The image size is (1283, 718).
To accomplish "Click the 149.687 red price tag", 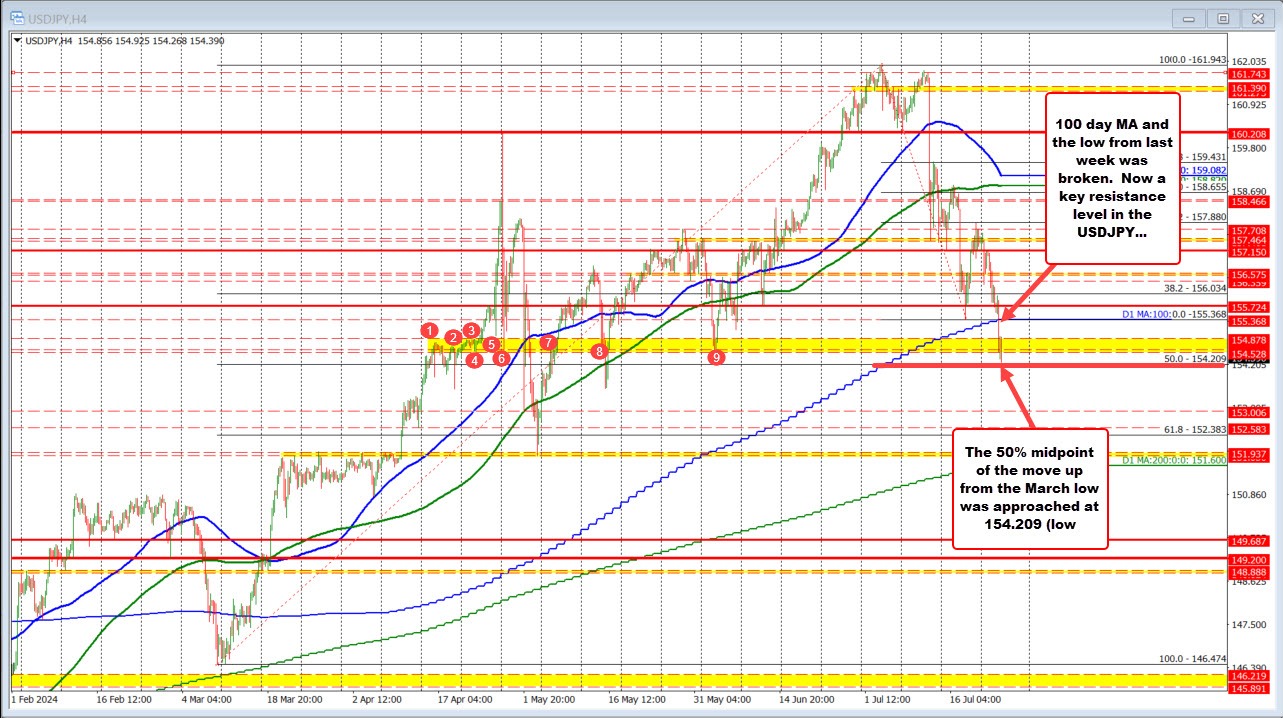I will click(1249, 540).
